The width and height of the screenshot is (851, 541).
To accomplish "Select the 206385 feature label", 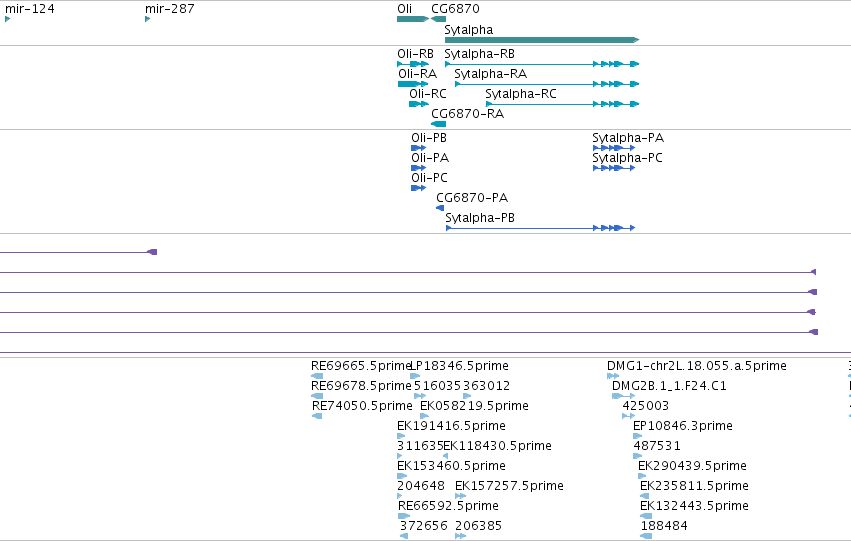I will pos(479,526).
